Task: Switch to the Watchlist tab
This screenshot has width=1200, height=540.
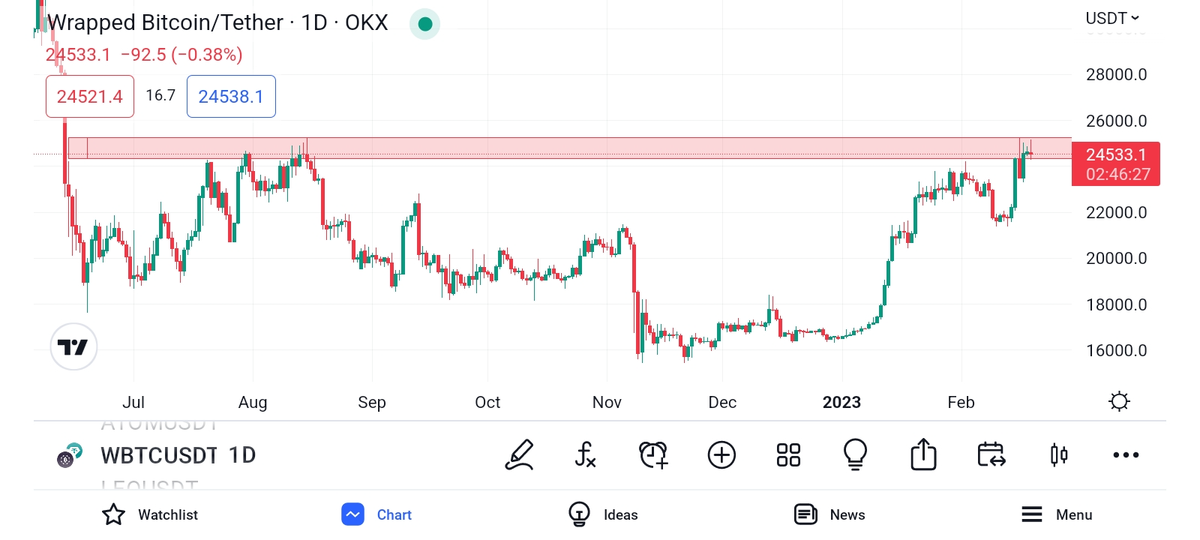Action: 150,515
